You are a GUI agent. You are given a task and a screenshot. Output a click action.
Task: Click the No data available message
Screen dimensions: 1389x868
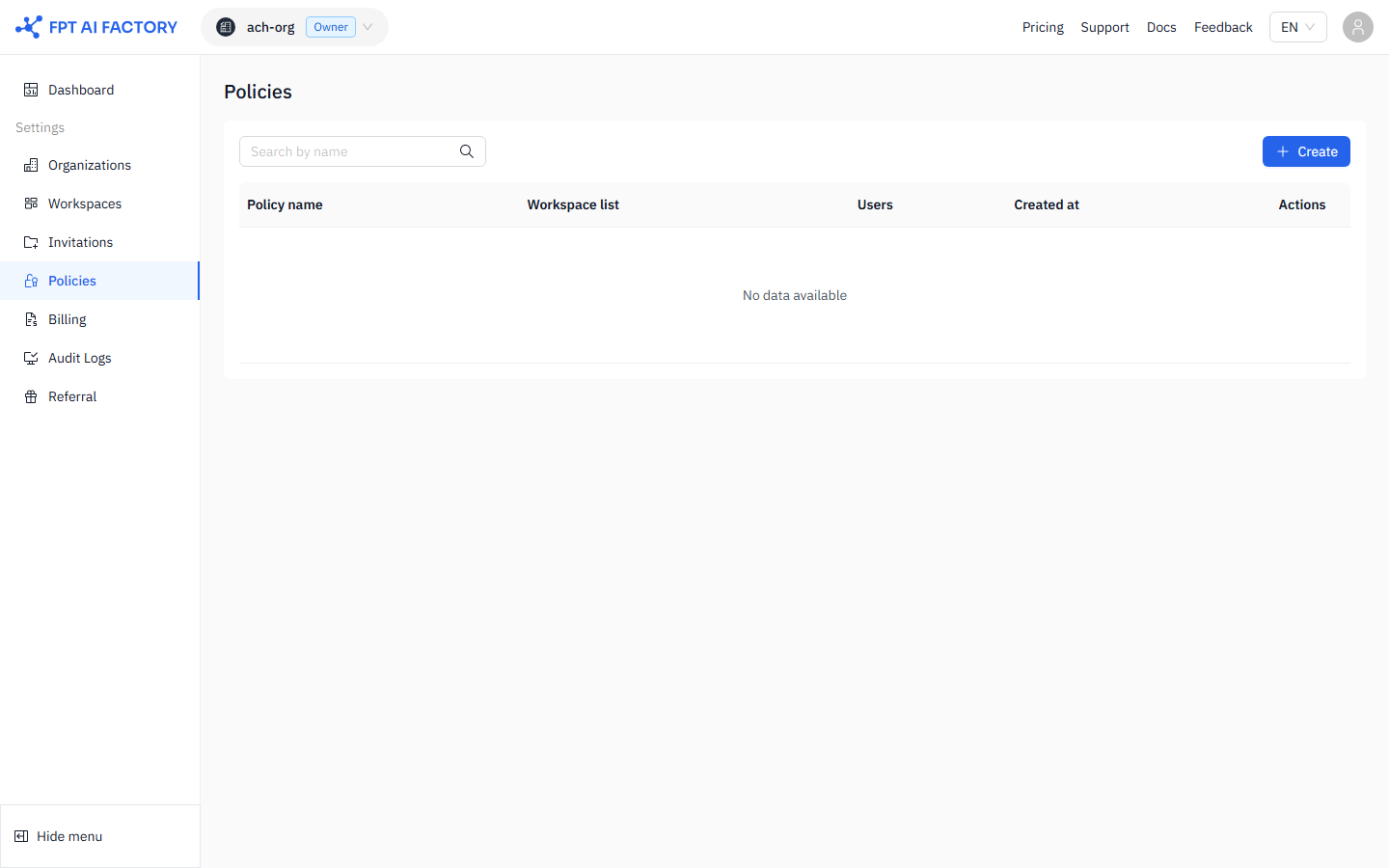click(795, 295)
